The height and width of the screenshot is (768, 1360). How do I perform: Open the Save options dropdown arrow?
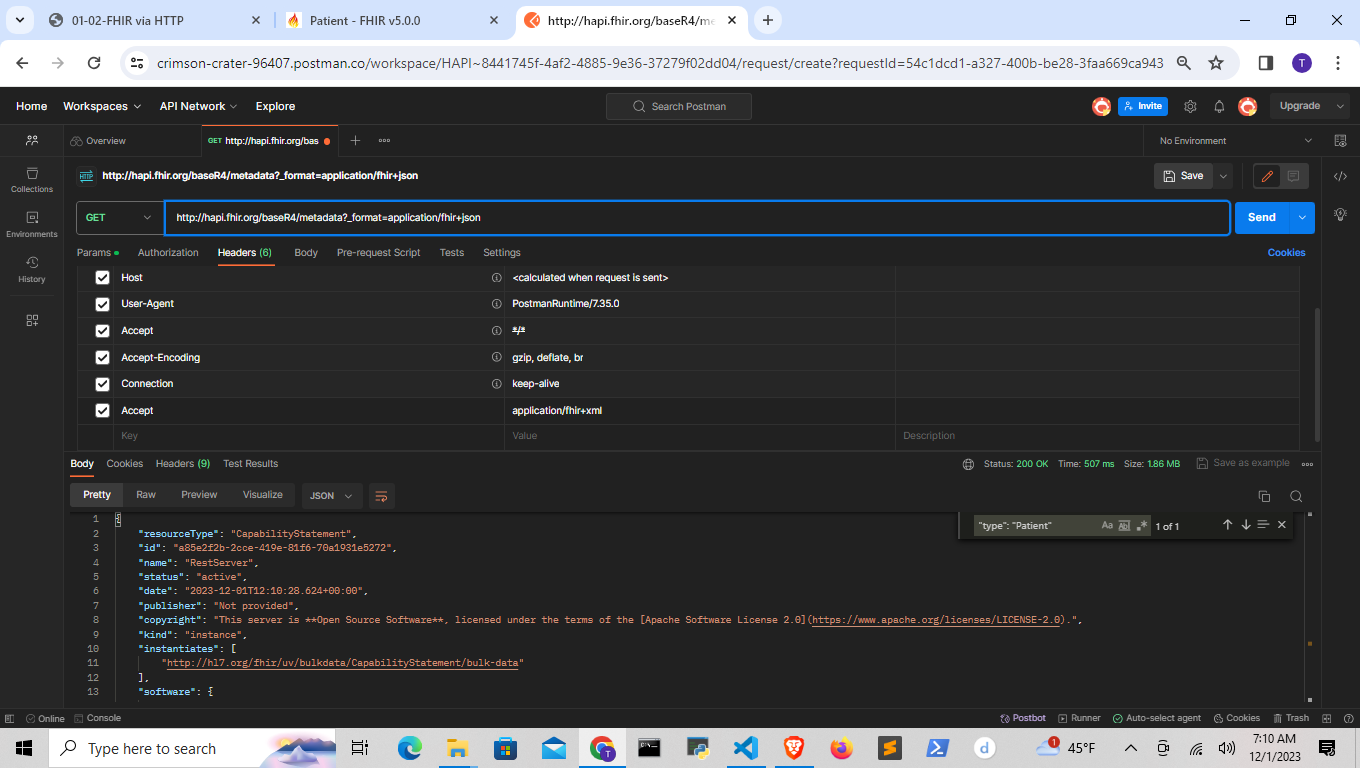[x=1223, y=176]
